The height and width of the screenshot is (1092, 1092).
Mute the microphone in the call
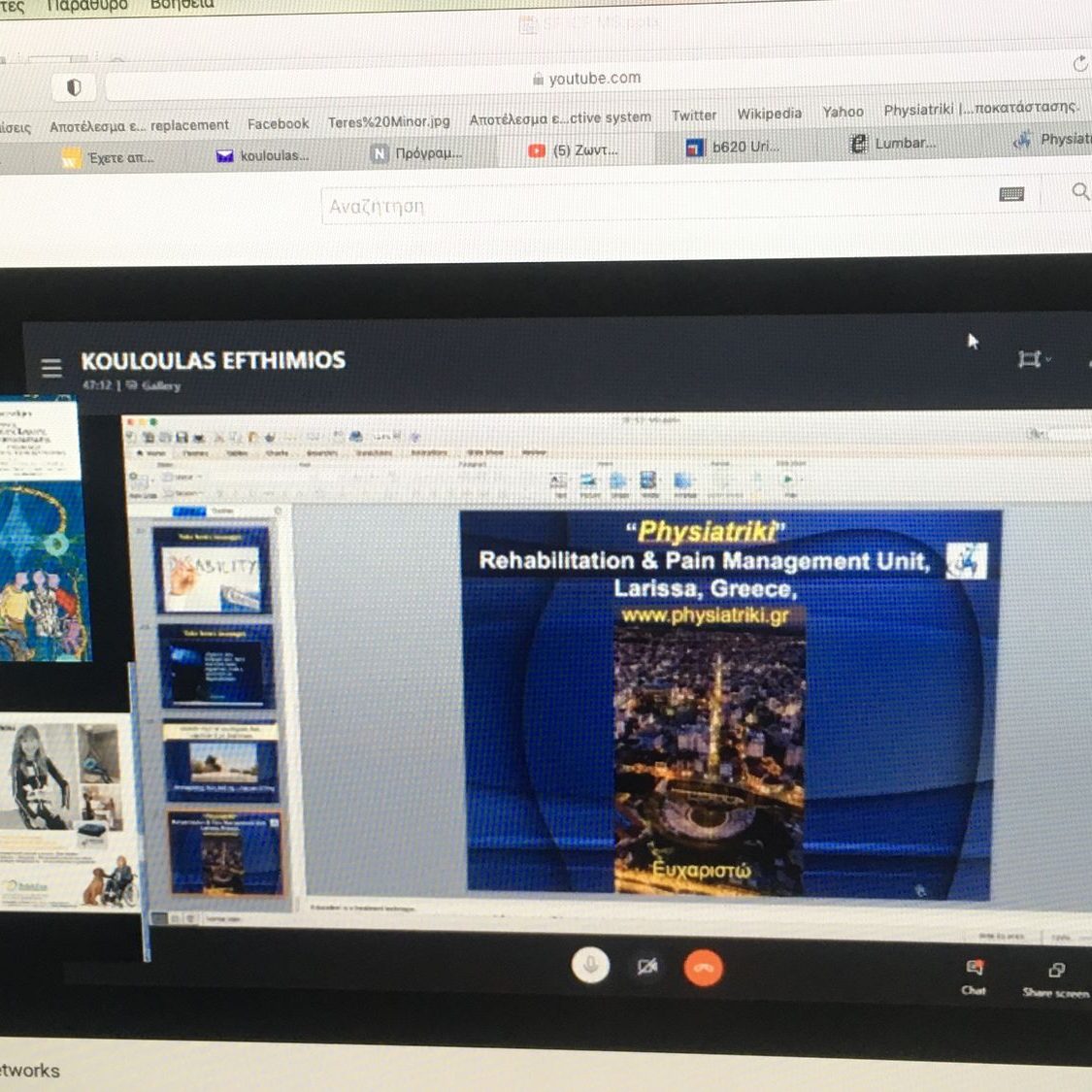pyautogui.click(x=590, y=966)
